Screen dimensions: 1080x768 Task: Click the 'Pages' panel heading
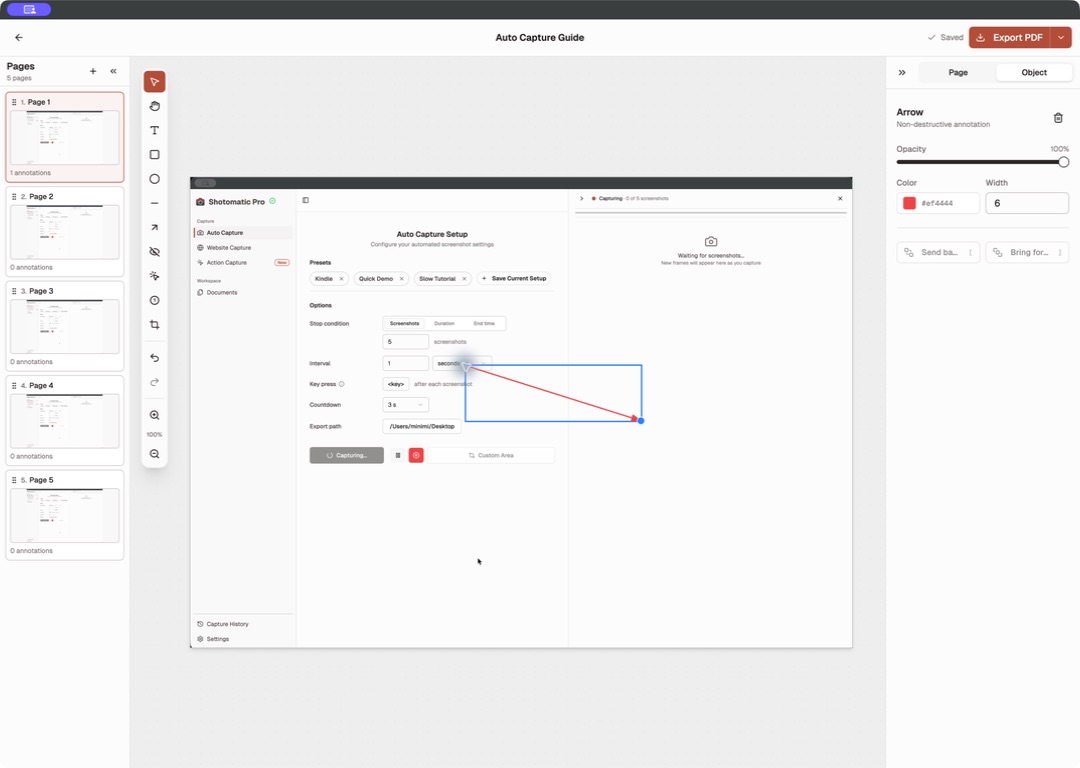[21, 66]
